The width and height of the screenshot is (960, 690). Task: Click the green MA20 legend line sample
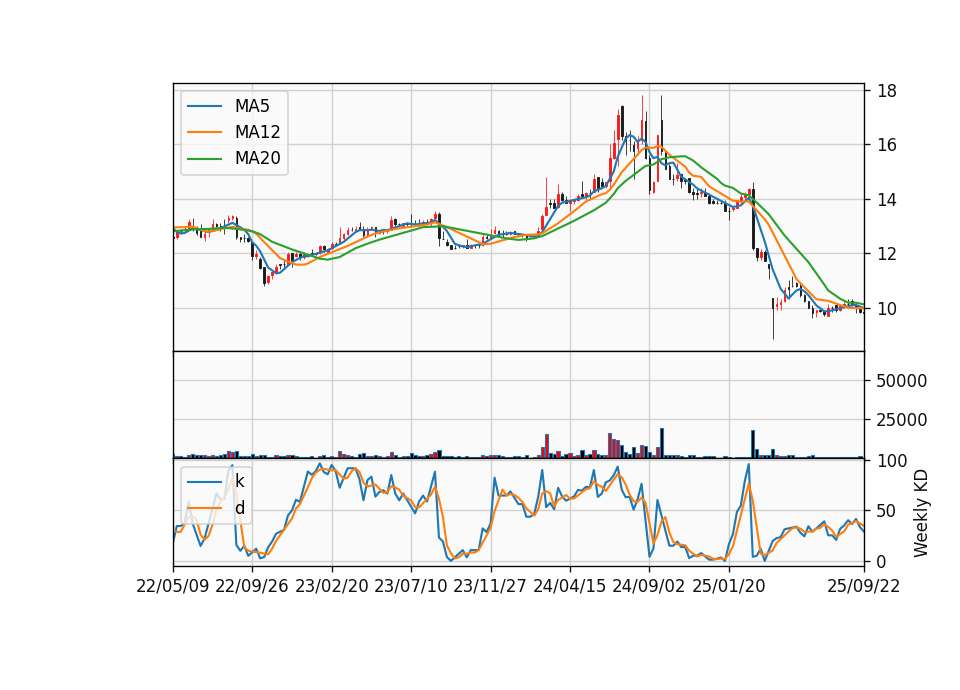pyautogui.click(x=204, y=159)
